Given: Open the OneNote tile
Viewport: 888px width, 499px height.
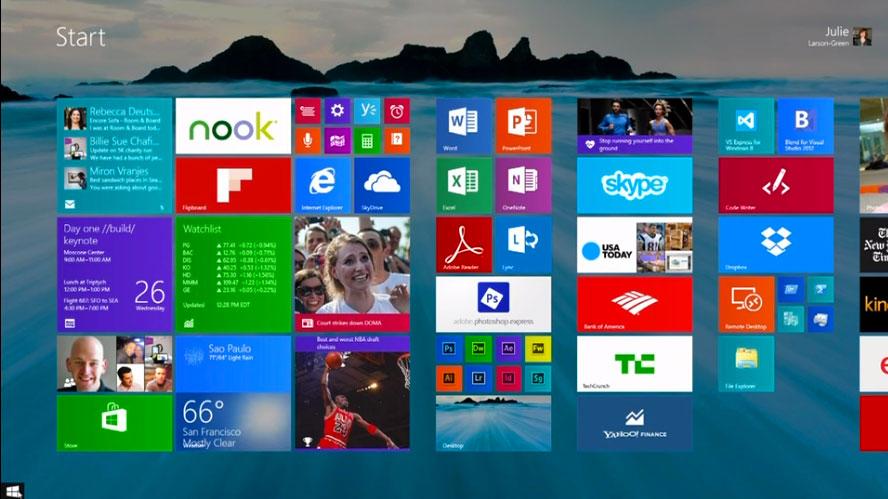Looking at the screenshot, I should click(x=523, y=185).
